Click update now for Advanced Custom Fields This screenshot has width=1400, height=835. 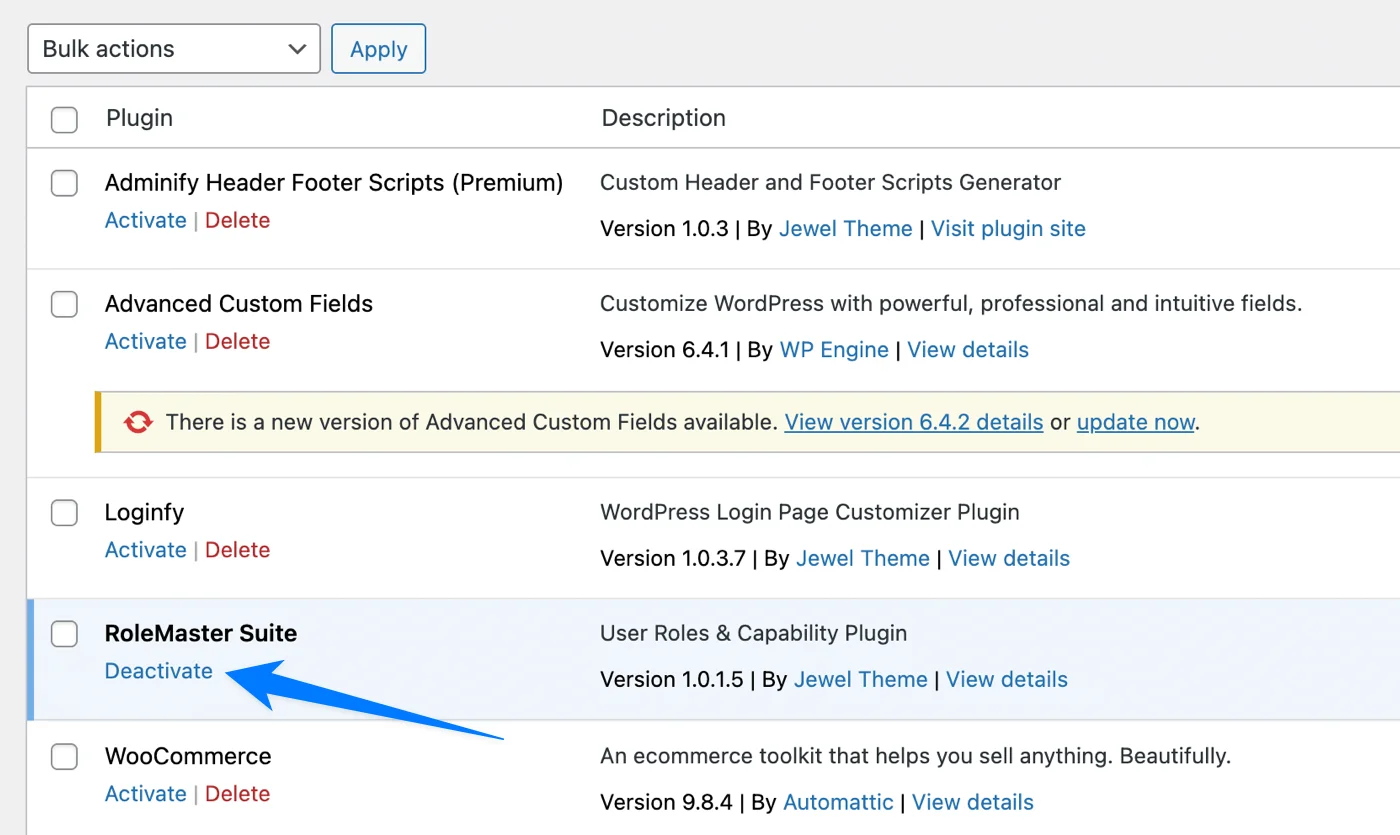point(1135,422)
